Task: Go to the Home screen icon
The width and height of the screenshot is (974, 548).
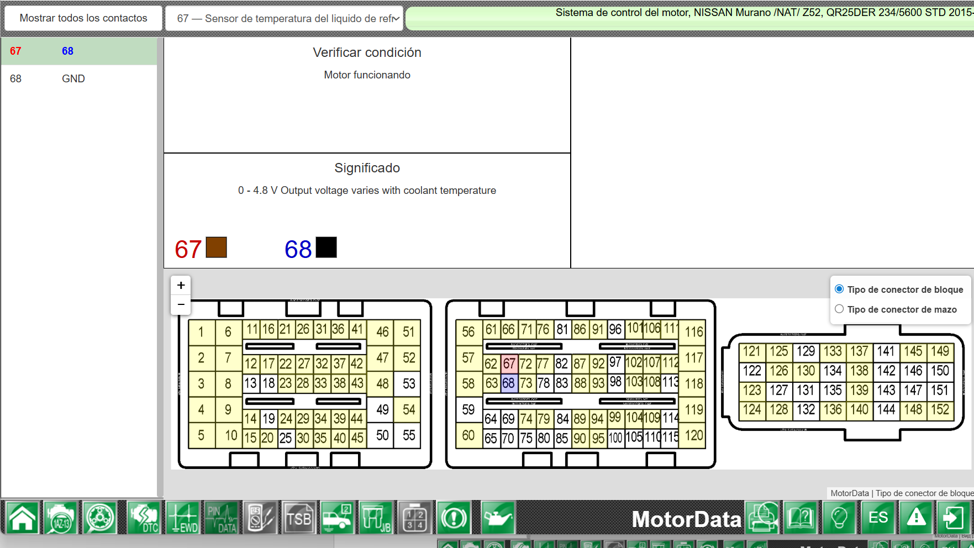Action: tap(22, 518)
